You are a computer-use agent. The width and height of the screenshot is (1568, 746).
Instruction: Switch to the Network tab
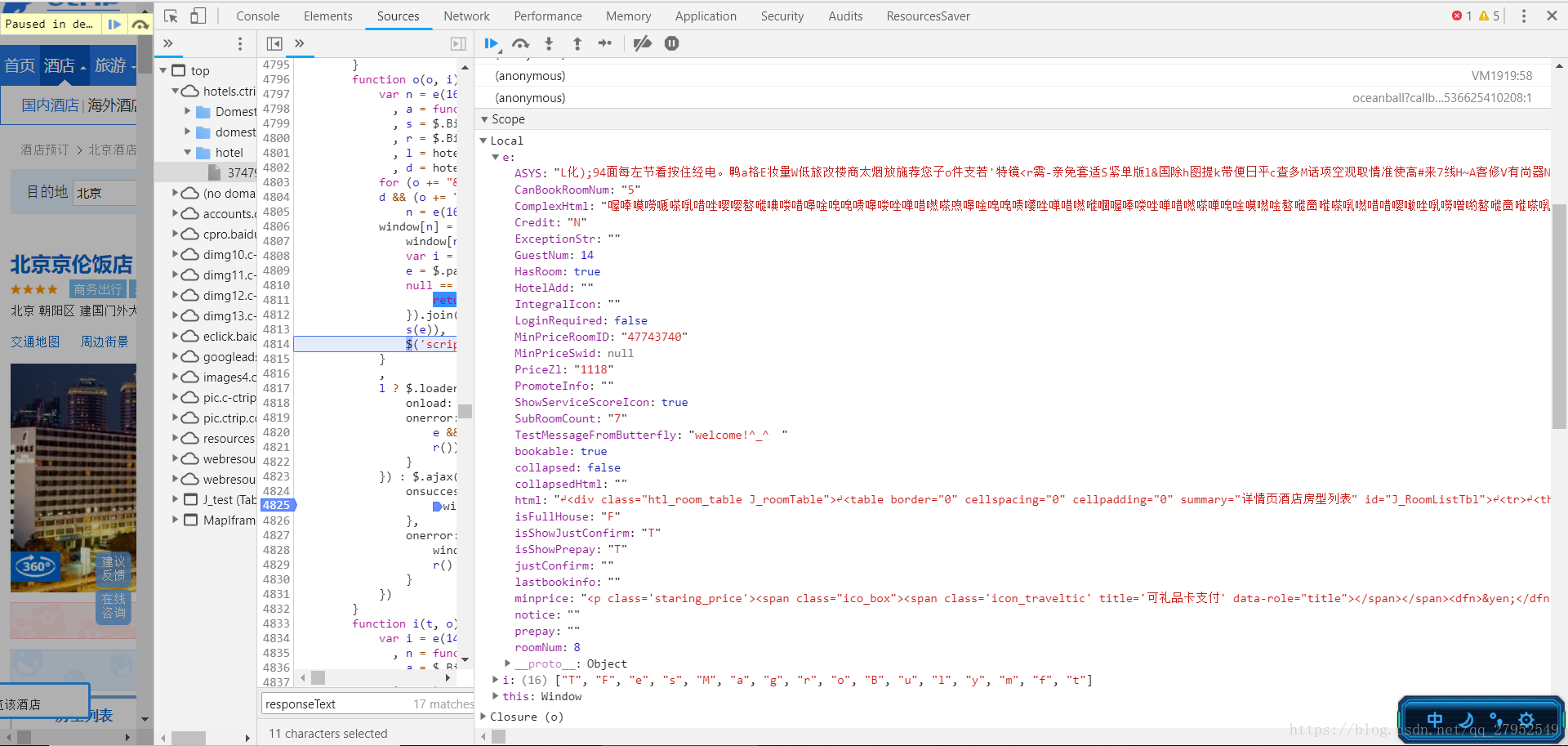coord(466,16)
